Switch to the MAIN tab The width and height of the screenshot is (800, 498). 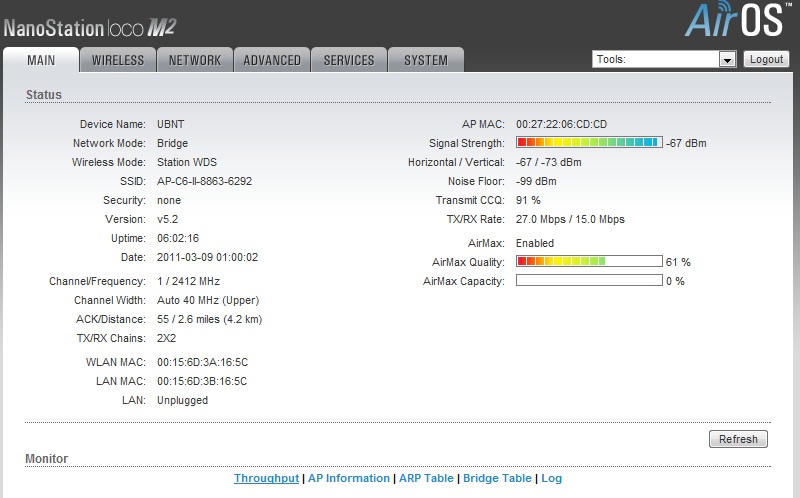tap(41, 60)
